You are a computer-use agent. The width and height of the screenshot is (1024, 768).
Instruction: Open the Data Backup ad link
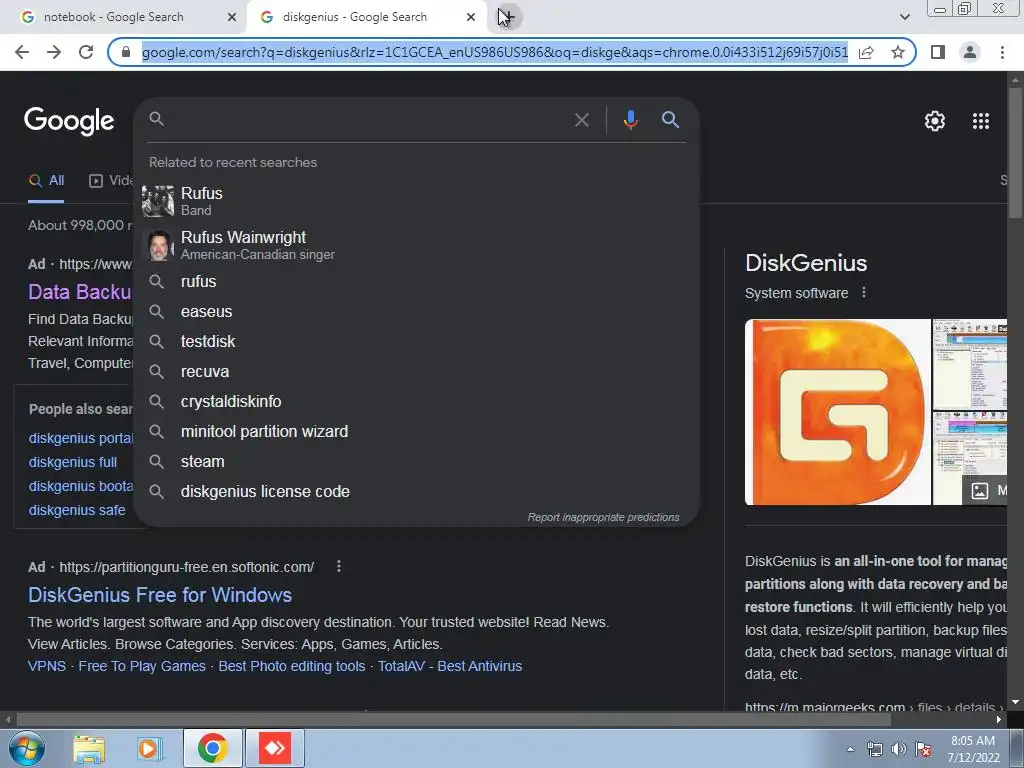(80, 292)
